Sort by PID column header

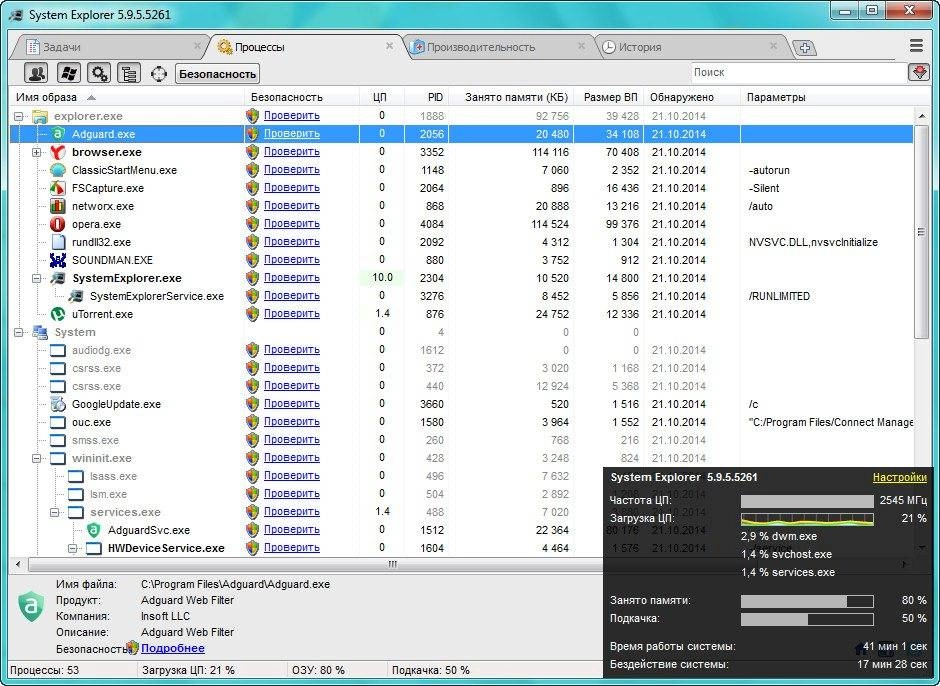pyautogui.click(x=427, y=97)
